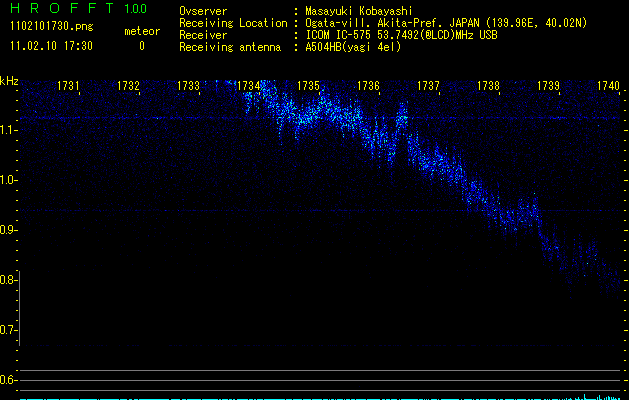Image resolution: width=629 pixels, height=400 pixels.
Task: Click the 0.9 frequency axis label
Action: coord(9,230)
